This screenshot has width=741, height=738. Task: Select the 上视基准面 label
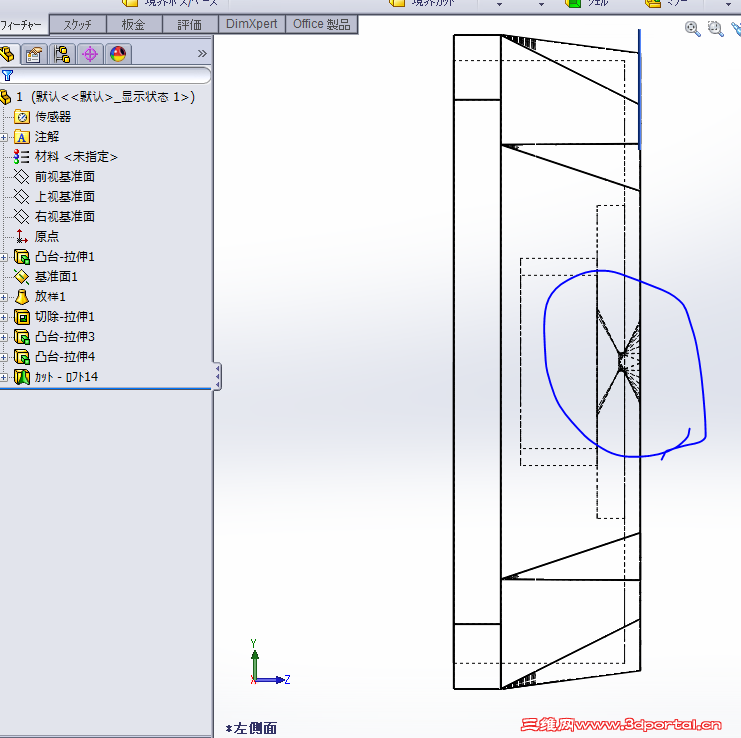[x=65, y=196]
